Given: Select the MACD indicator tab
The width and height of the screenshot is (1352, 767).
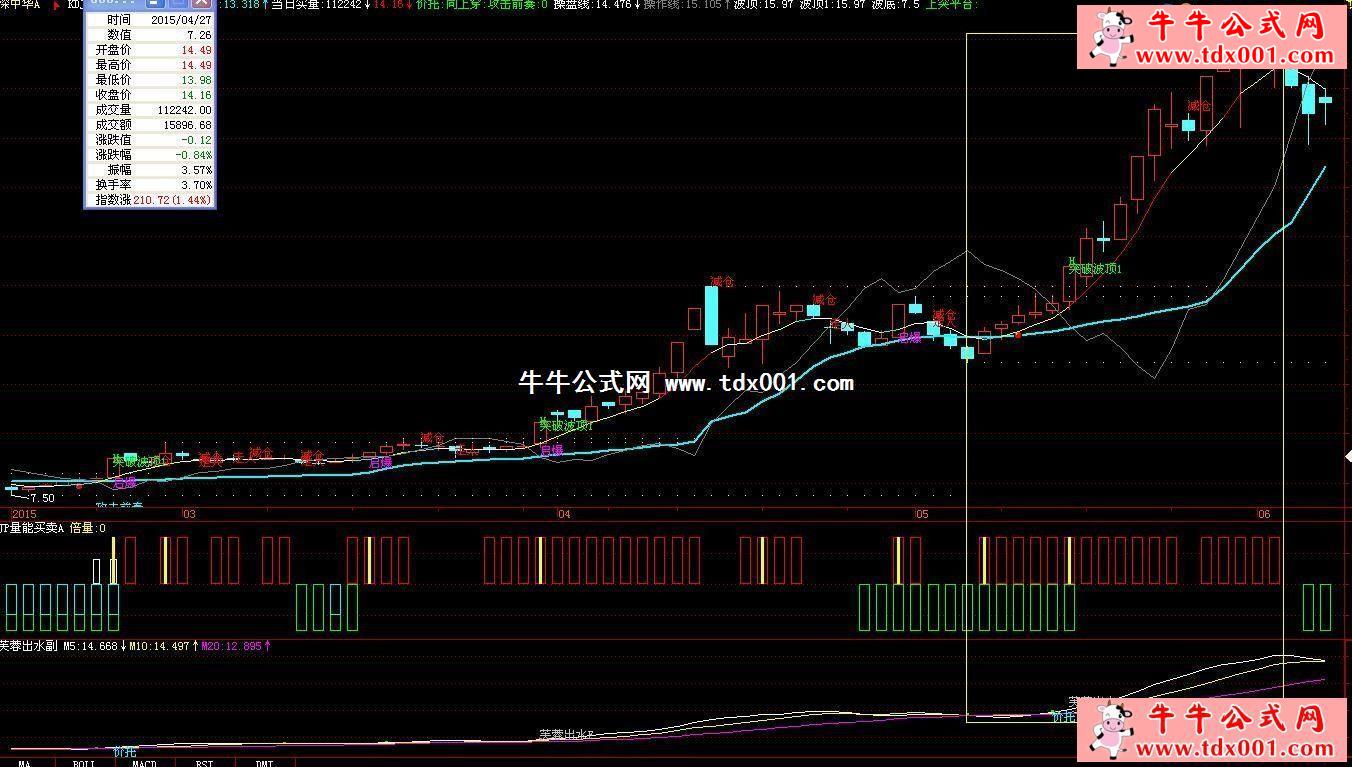Looking at the screenshot, I should [144, 762].
